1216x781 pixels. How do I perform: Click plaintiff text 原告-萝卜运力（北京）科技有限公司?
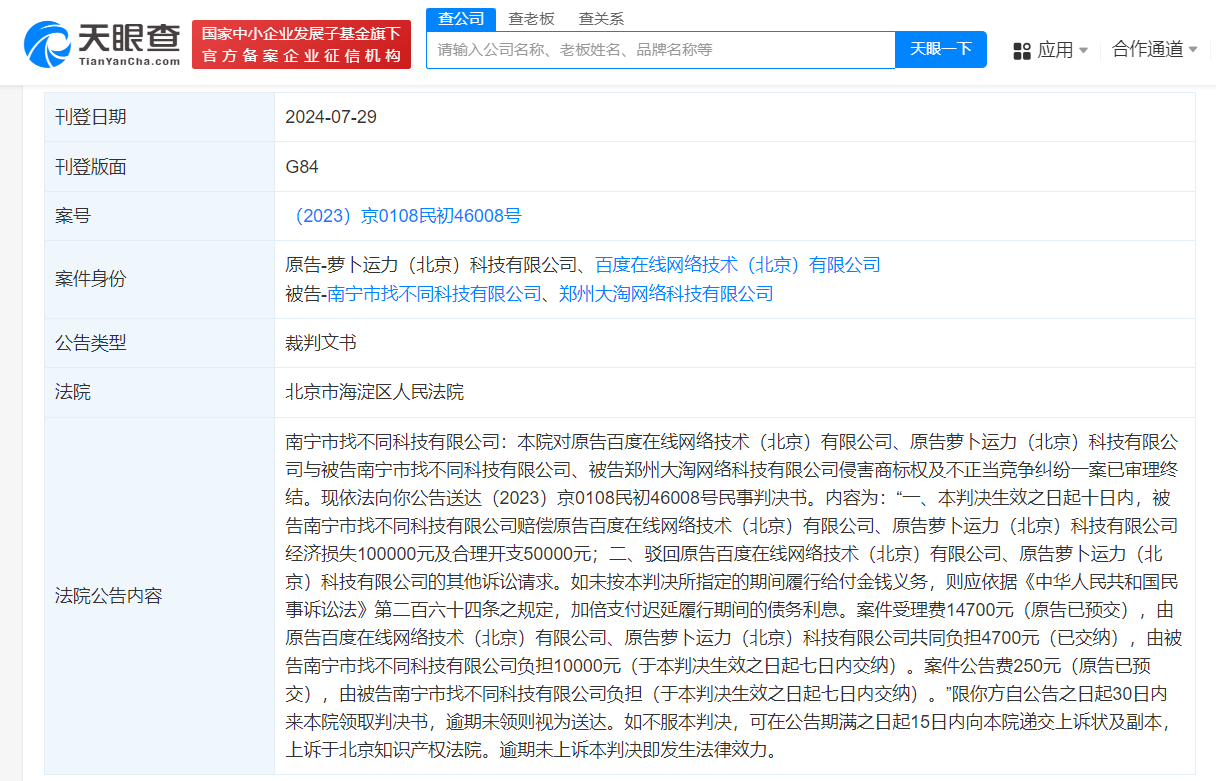[x=431, y=265]
